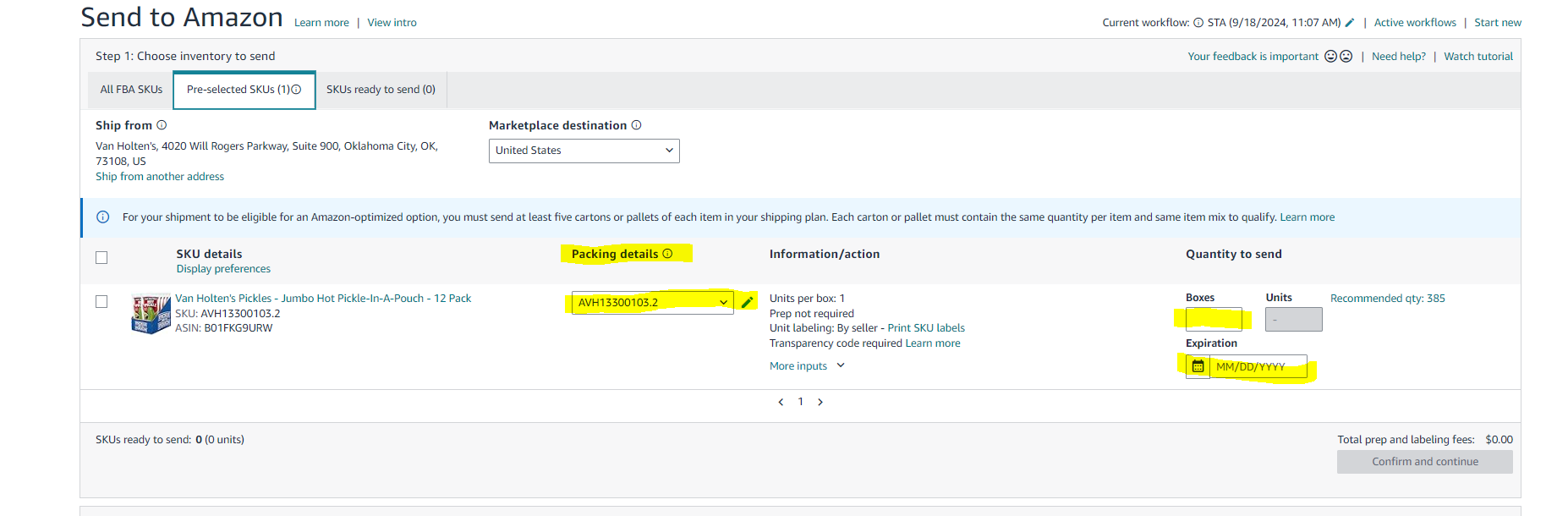Click into the Boxes quantity field
Screen dimensions: 1568x516
click(x=1214, y=319)
